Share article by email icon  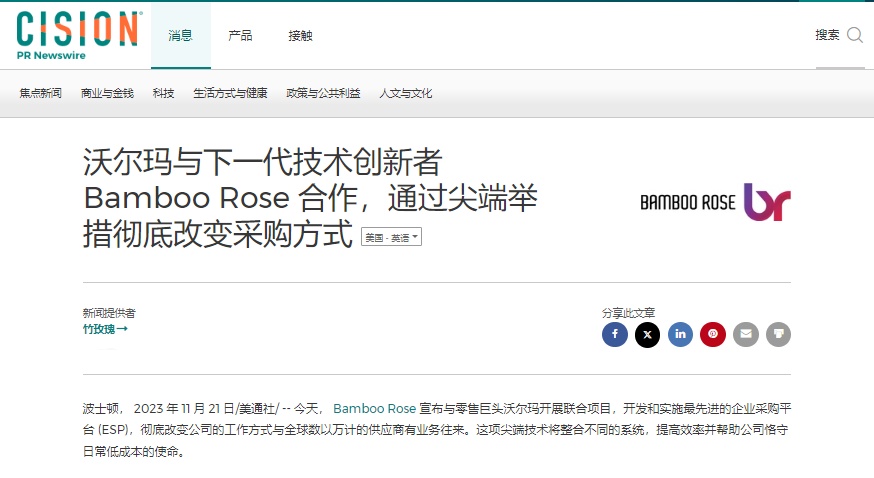[x=746, y=334]
